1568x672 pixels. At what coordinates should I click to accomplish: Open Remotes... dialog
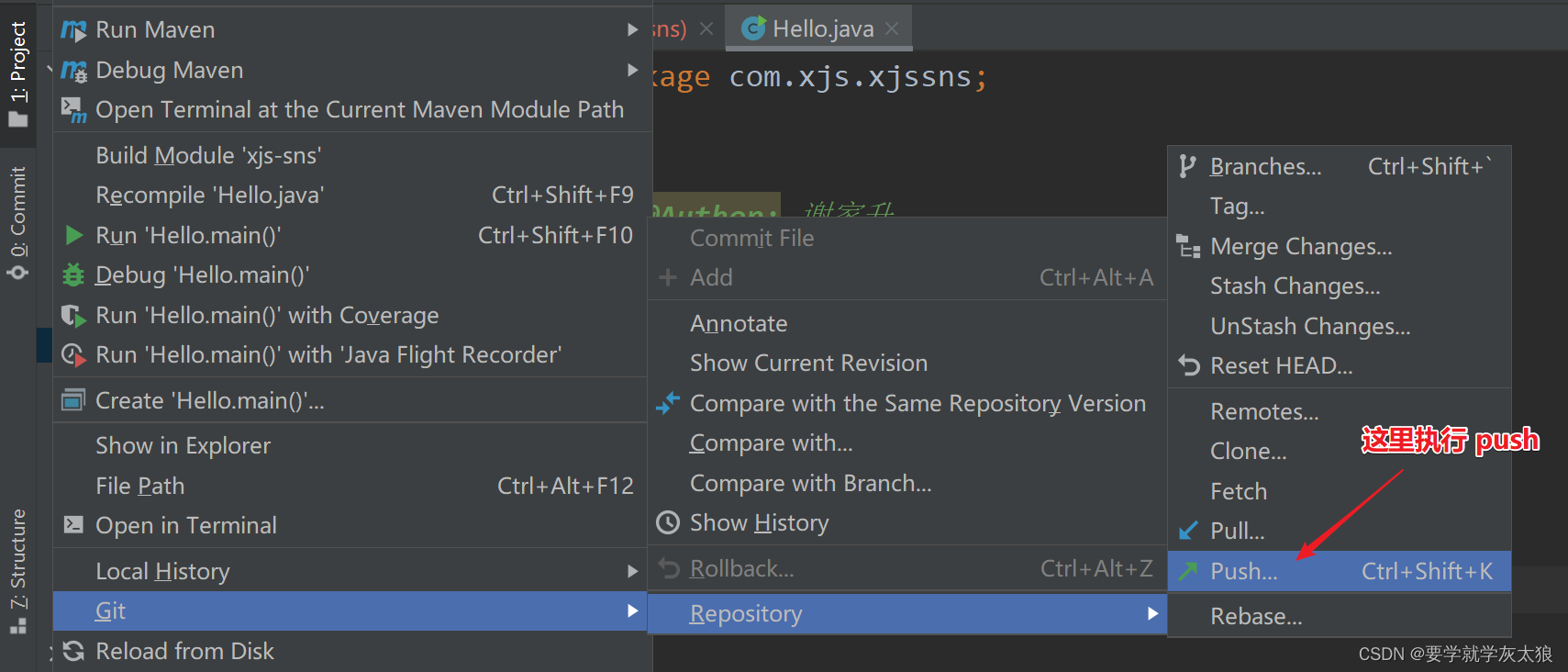click(1339, 411)
